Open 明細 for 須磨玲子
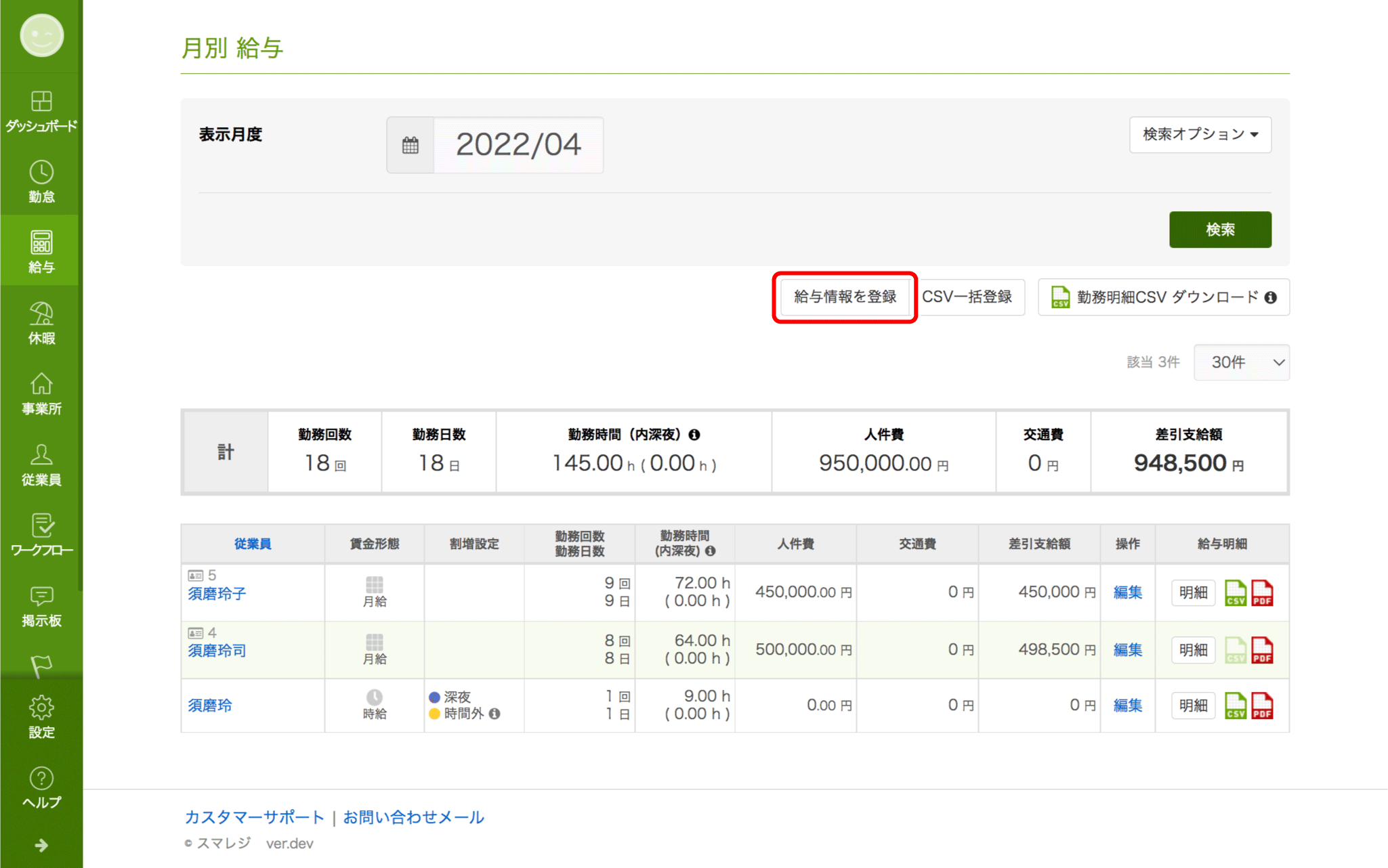Image resolution: width=1388 pixels, height=868 pixels. 1193,592
